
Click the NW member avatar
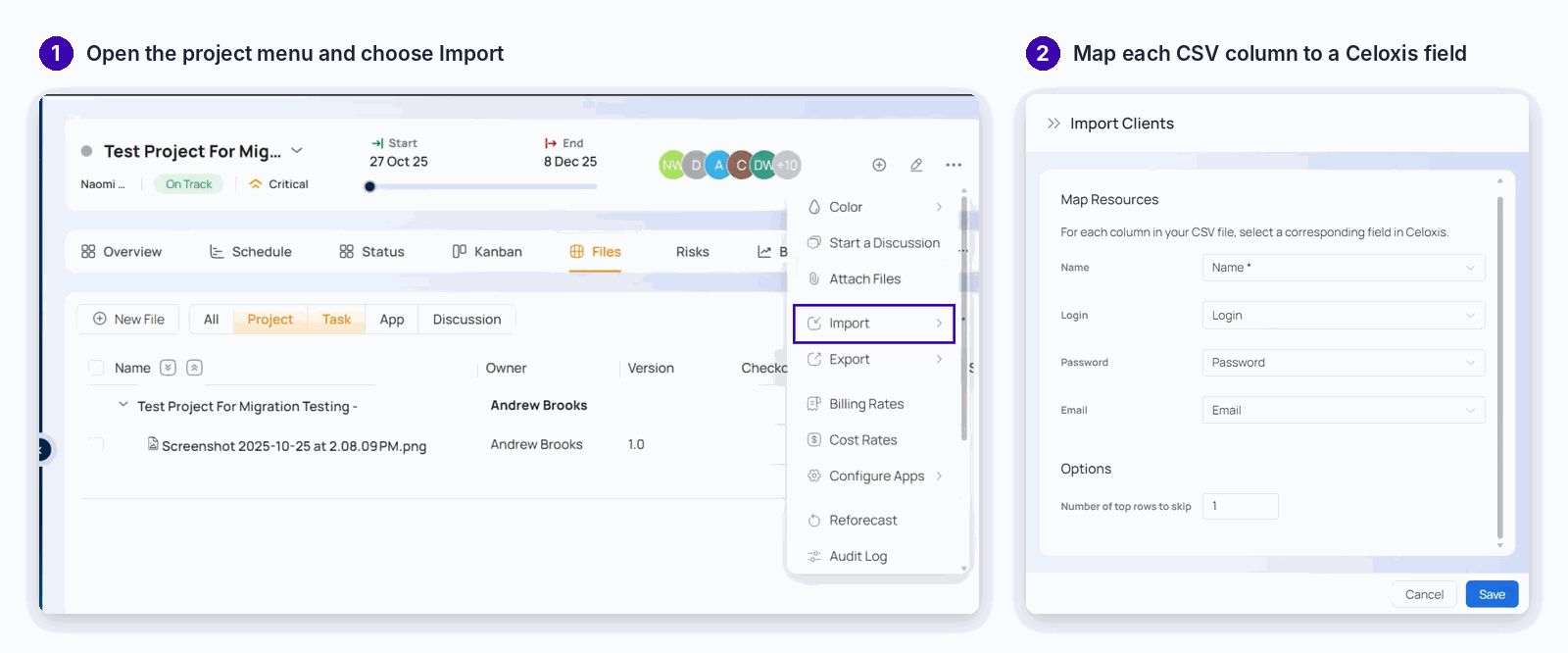(x=672, y=165)
